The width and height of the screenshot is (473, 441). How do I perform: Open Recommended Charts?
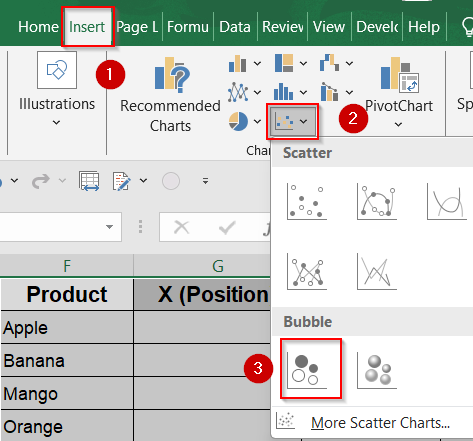(170, 95)
